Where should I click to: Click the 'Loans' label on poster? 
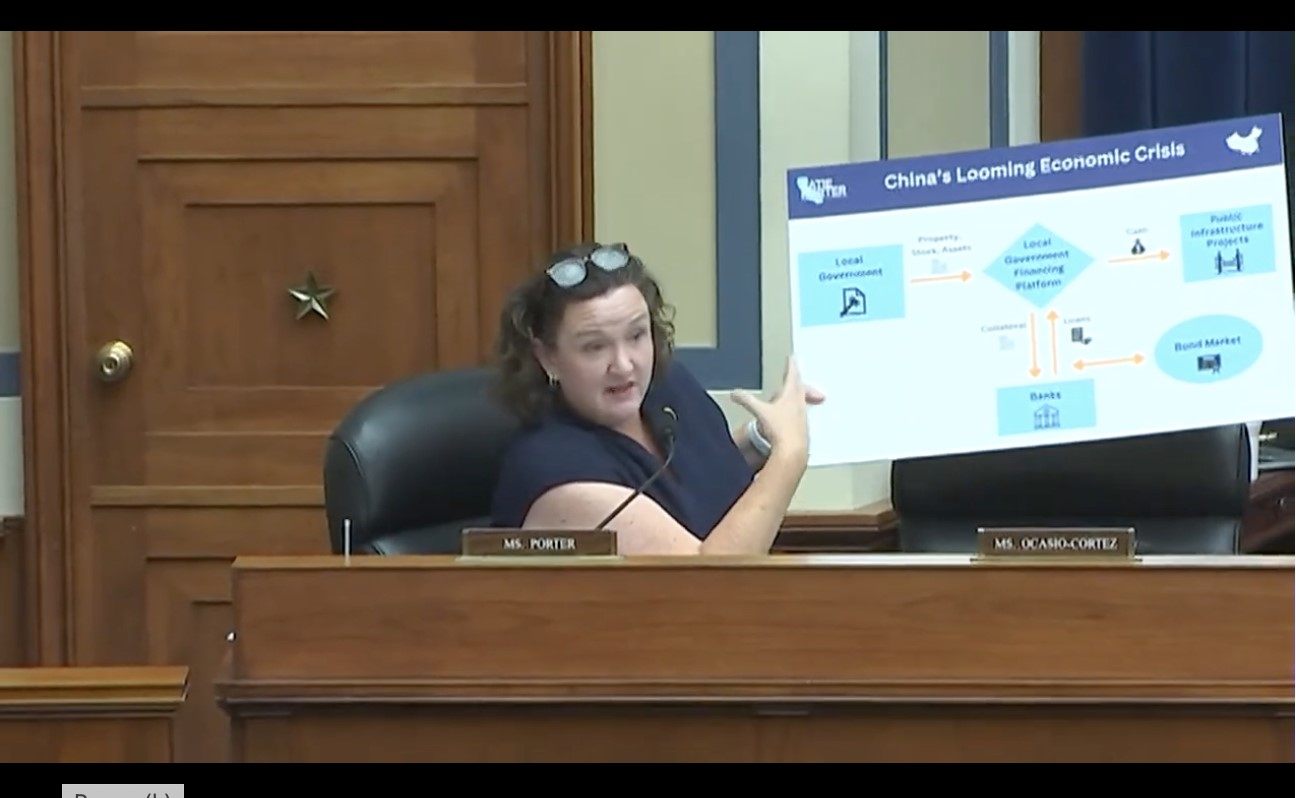(1077, 319)
